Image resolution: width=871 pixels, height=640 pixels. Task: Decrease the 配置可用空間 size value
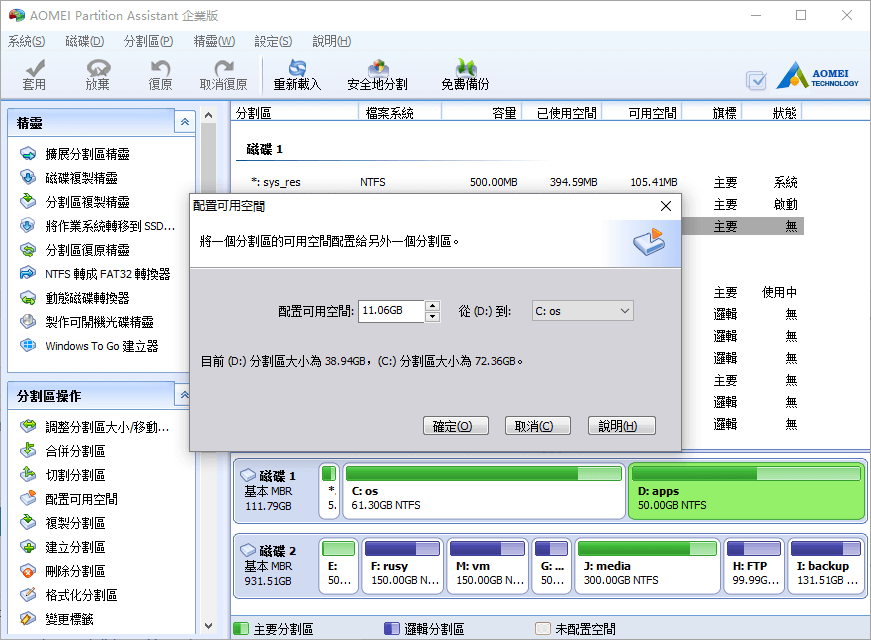(x=432, y=317)
